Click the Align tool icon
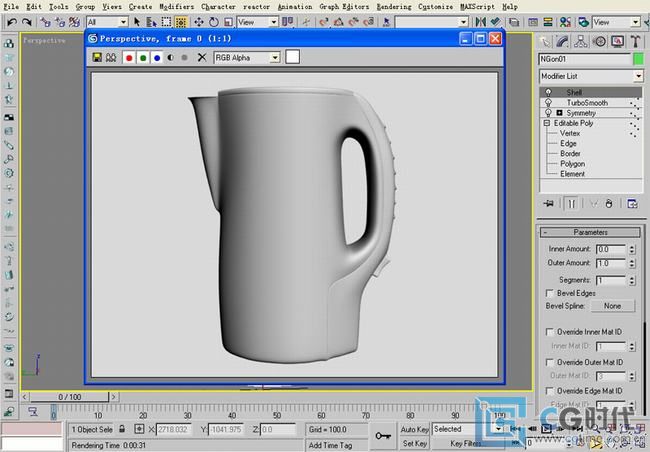The image size is (650, 452). 495,22
